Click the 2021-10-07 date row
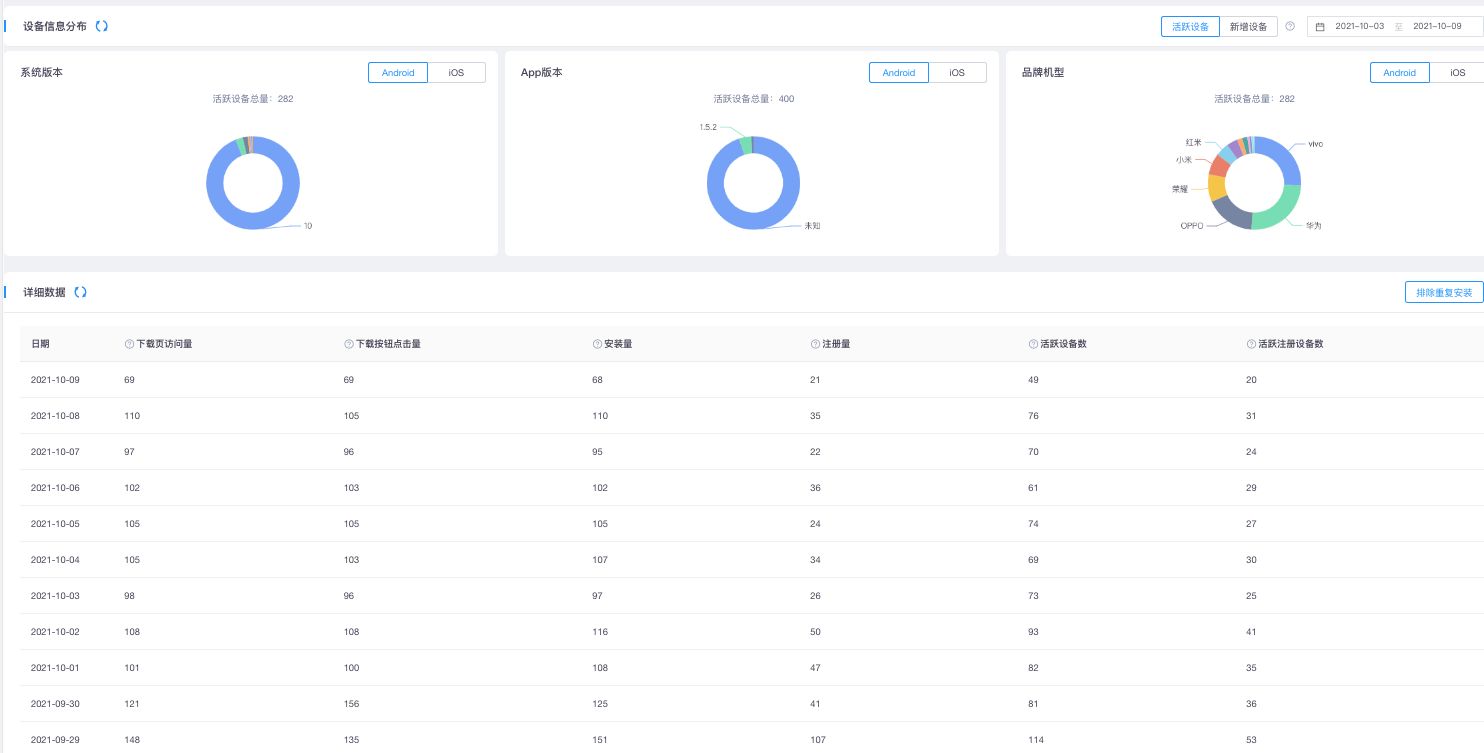 (x=752, y=452)
